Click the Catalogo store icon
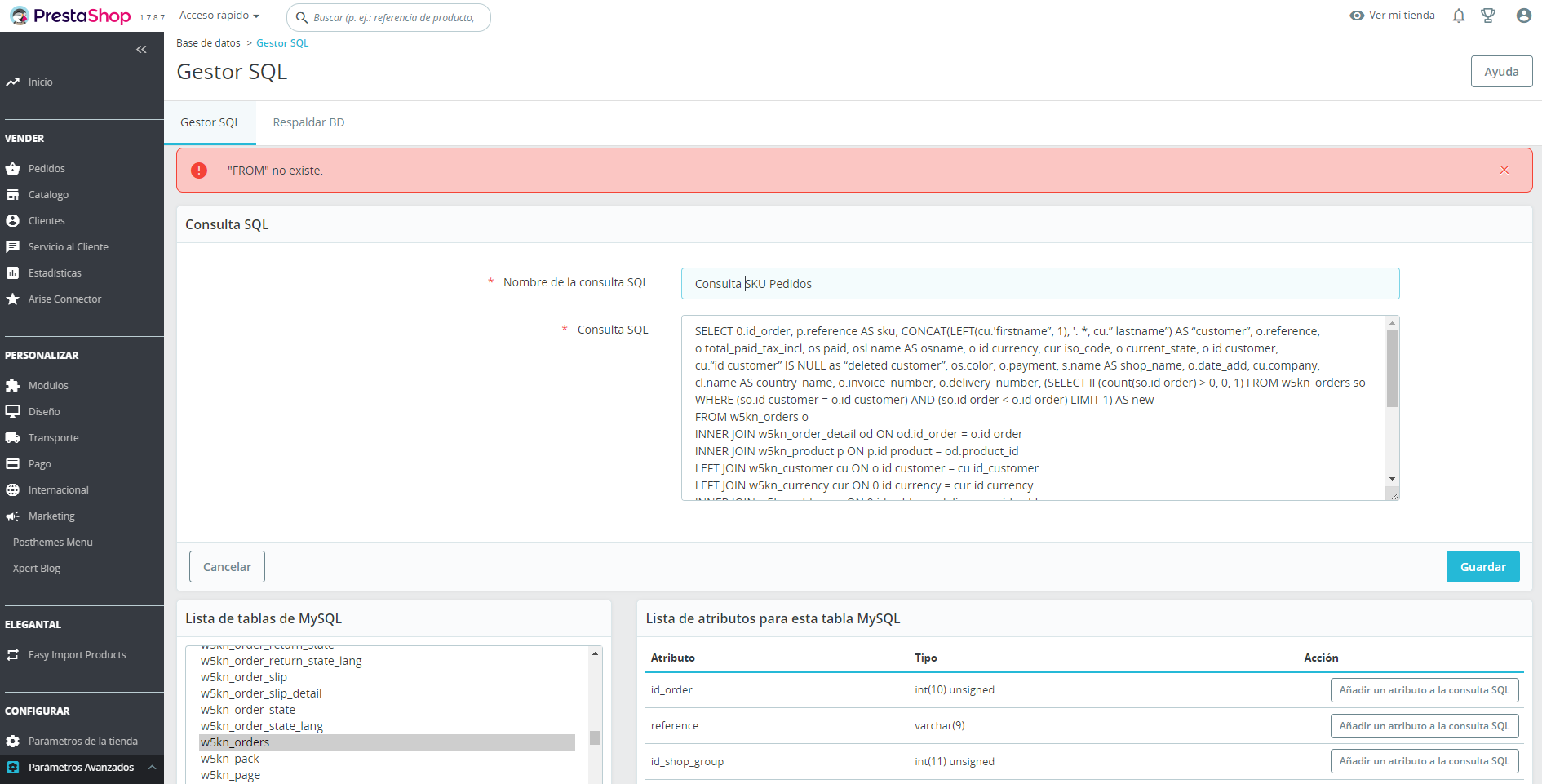 click(x=12, y=195)
